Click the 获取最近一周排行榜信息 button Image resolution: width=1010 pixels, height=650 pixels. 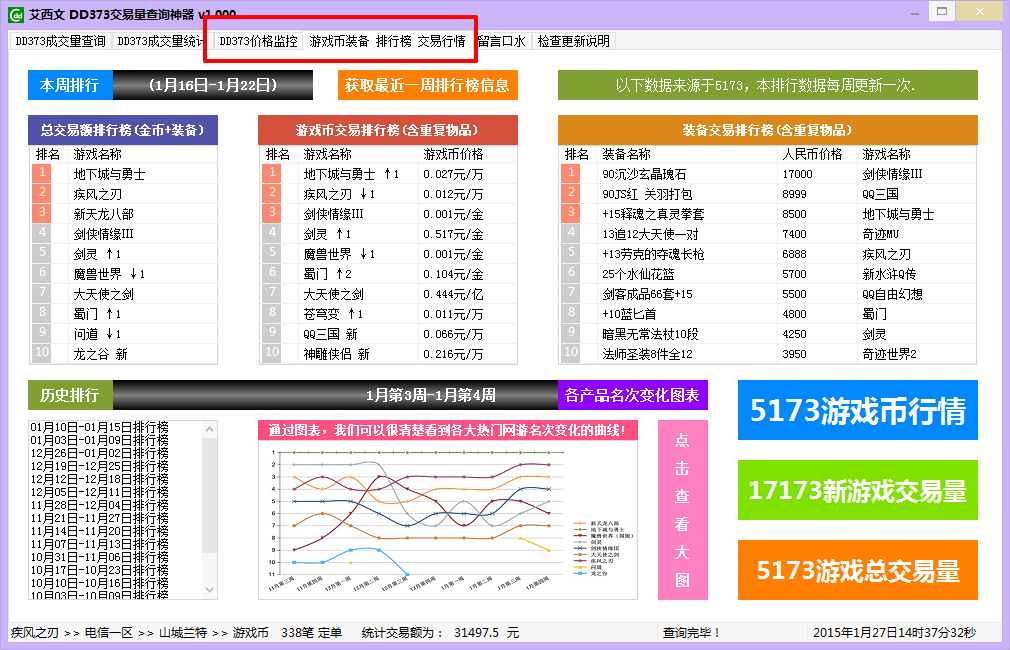427,86
